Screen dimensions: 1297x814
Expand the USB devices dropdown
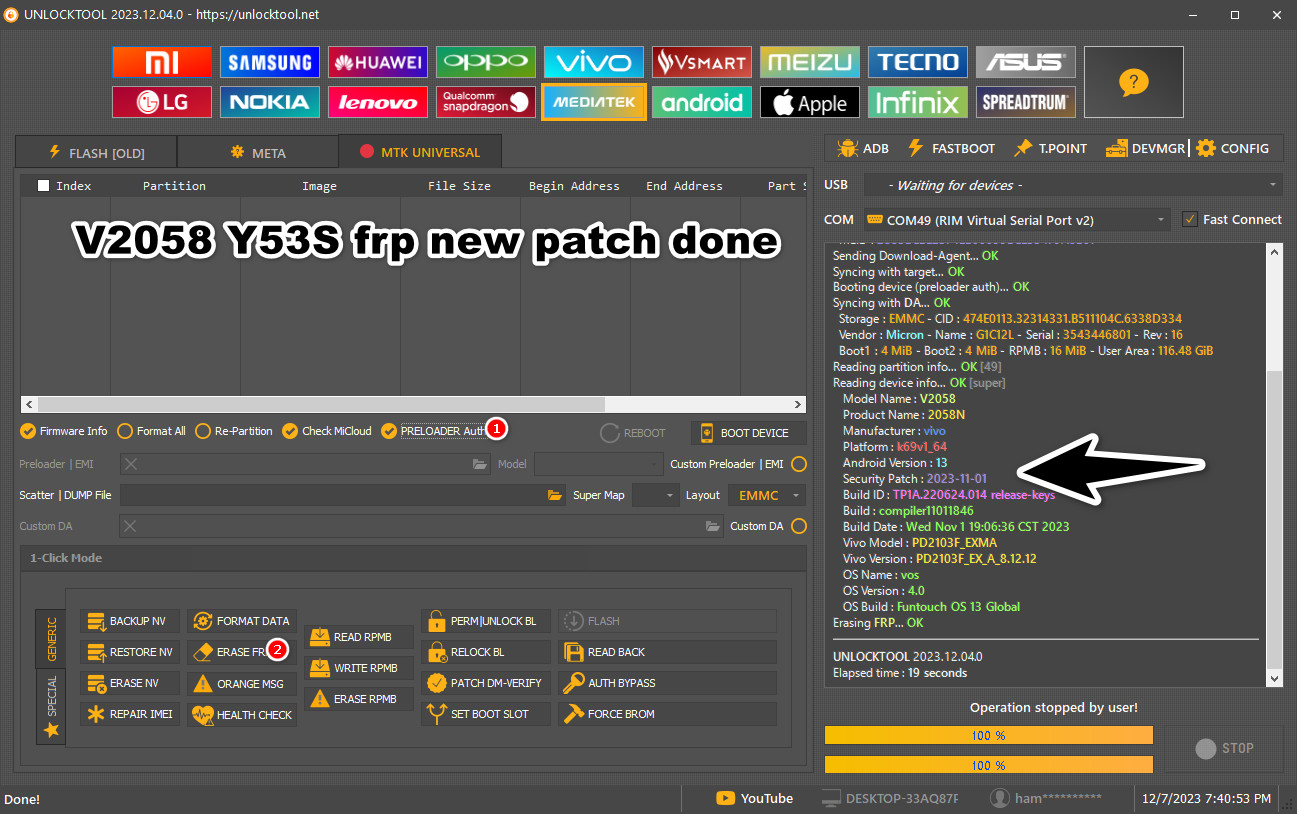point(1072,185)
